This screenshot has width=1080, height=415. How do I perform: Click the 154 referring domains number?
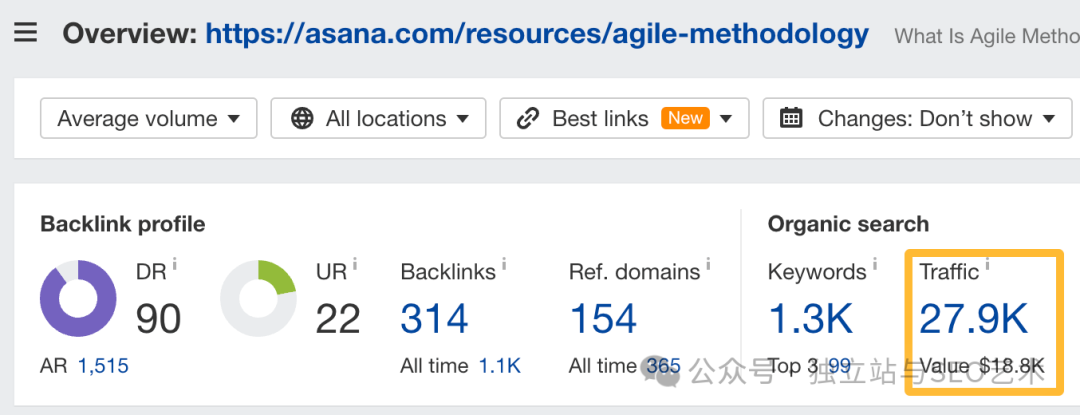[x=603, y=319]
